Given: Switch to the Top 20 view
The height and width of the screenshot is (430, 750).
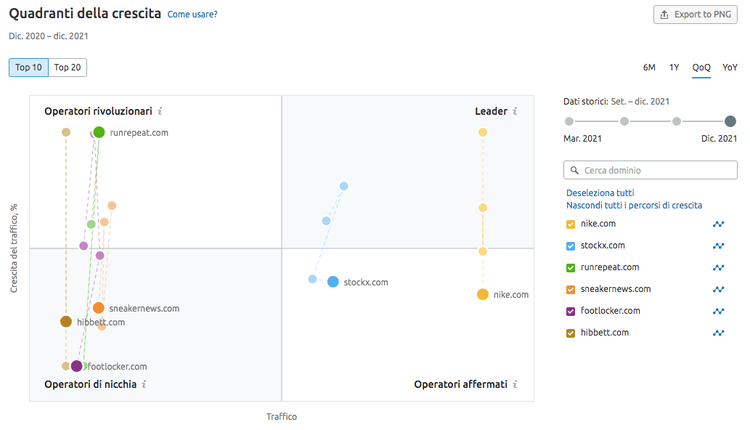Looking at the screenshot, I should click(67, 67).
